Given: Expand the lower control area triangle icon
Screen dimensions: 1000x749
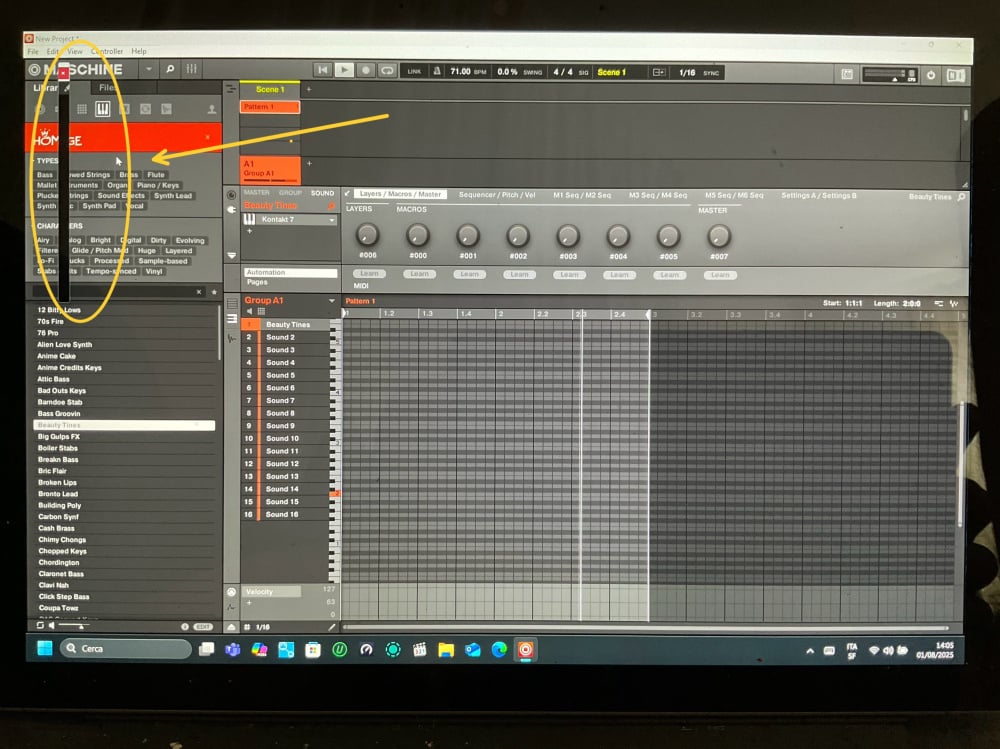Looking at the screenshot, I should tap(231, 627).
